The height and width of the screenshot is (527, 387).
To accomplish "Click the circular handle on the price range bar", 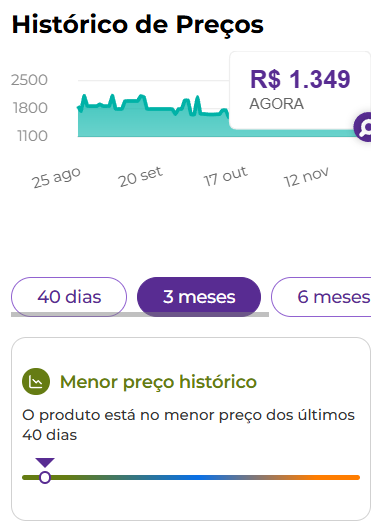I will pyautogui.click(x=45, y=477).
